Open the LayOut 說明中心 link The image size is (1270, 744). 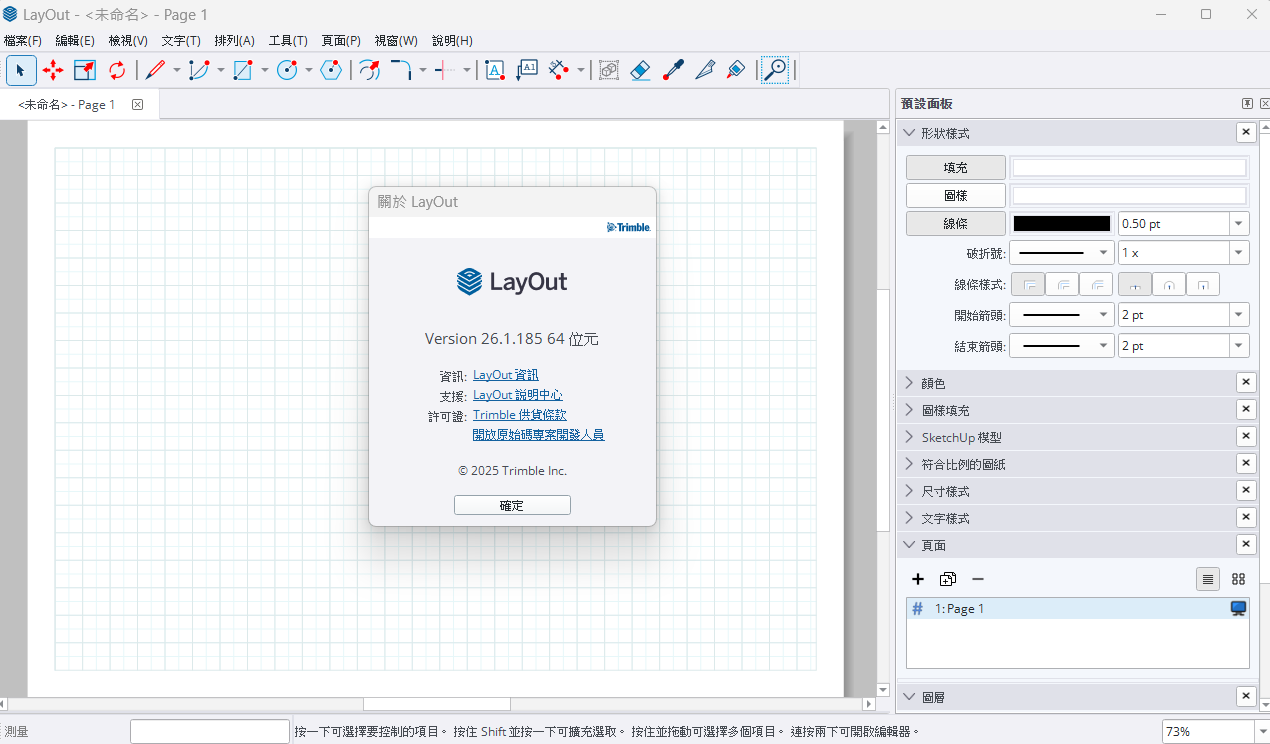[x=518, y=395]
